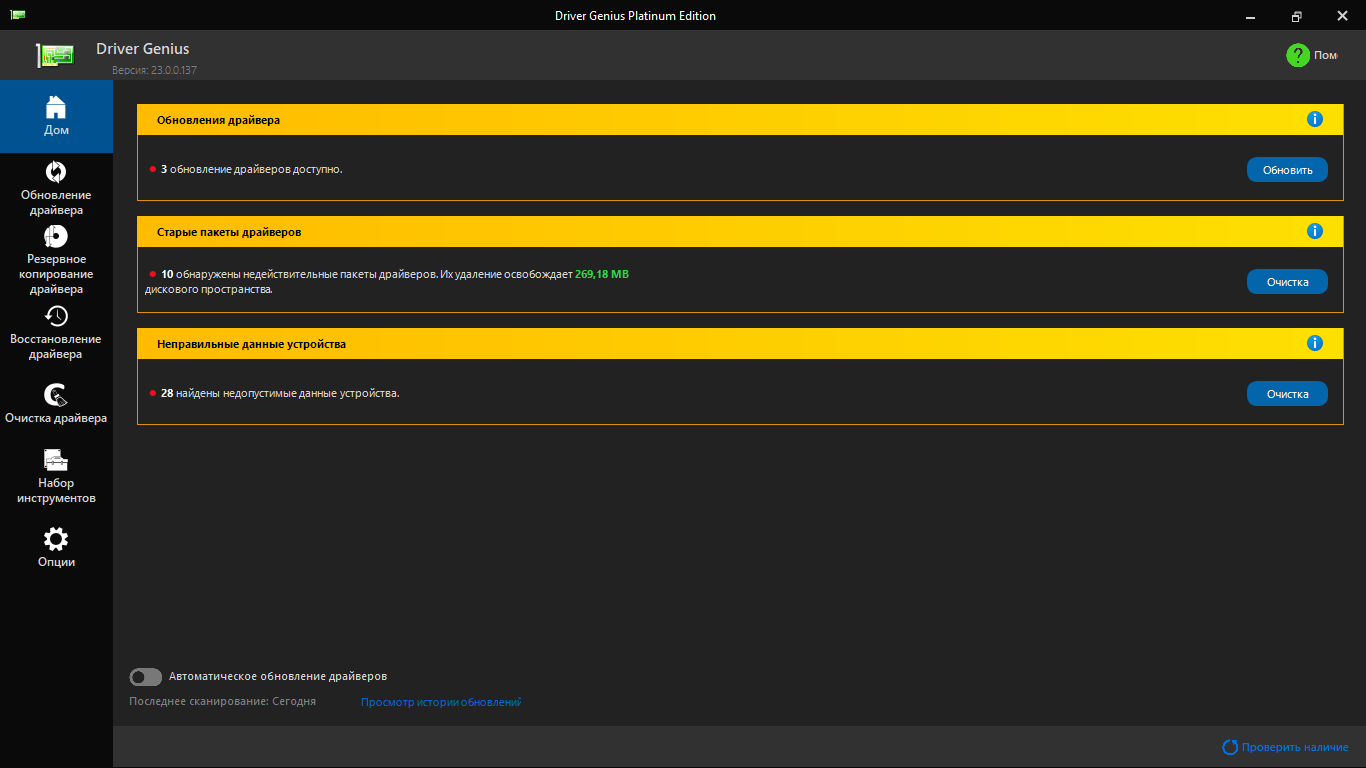Open the Очистка драйвера sidebar icon

pos(56,396)
